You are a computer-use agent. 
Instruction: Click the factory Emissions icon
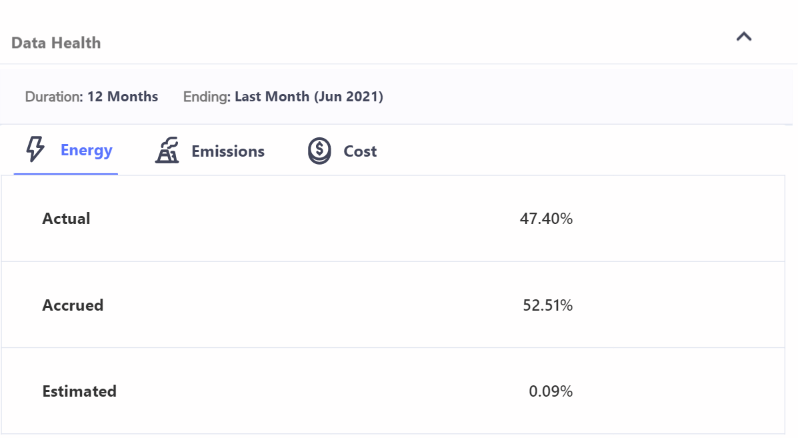167,150
